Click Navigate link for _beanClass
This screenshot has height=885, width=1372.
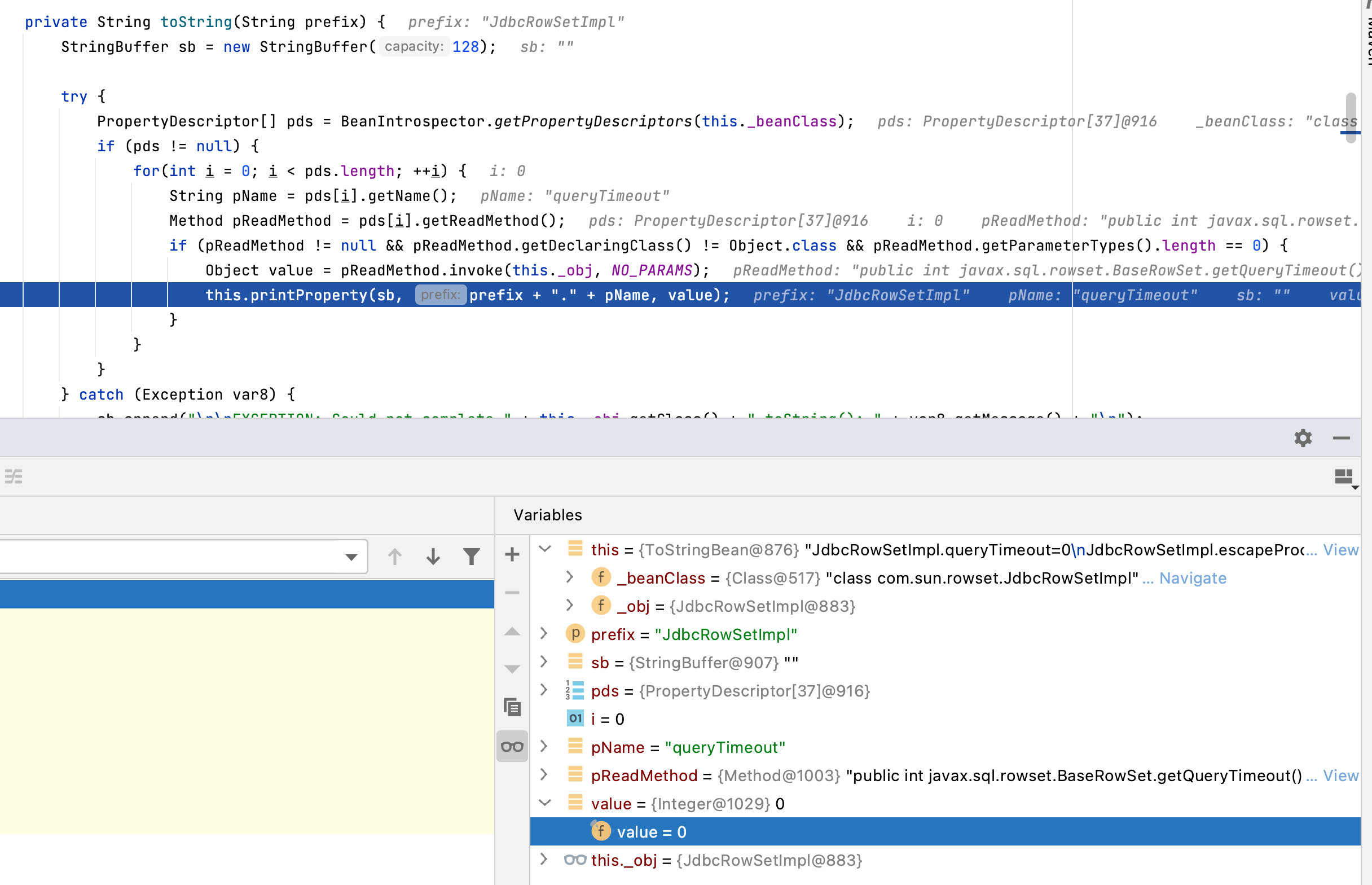tap(1192, 578)
